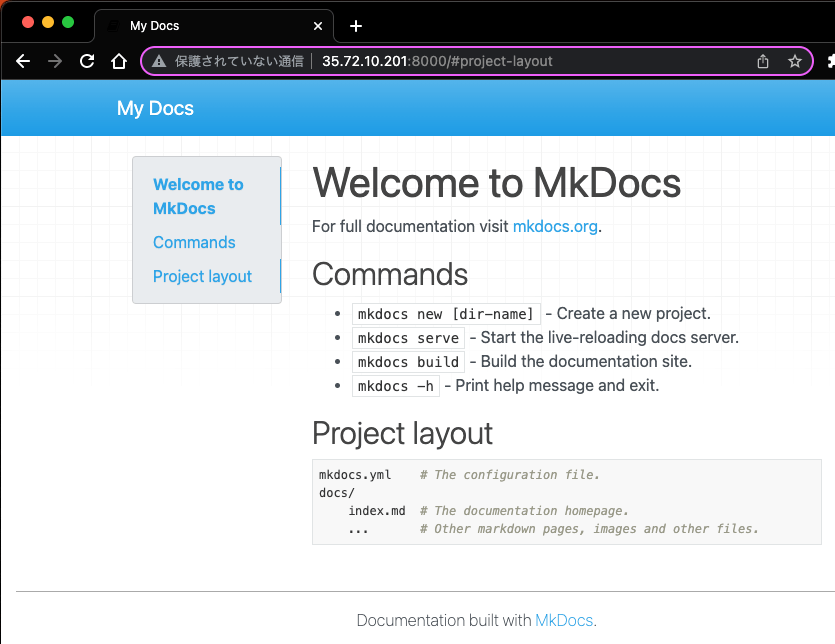This screenshot has width=835, height=644.
Task: Click the 'mkdocs build' code snippet
Action: (x=408, y=362)
